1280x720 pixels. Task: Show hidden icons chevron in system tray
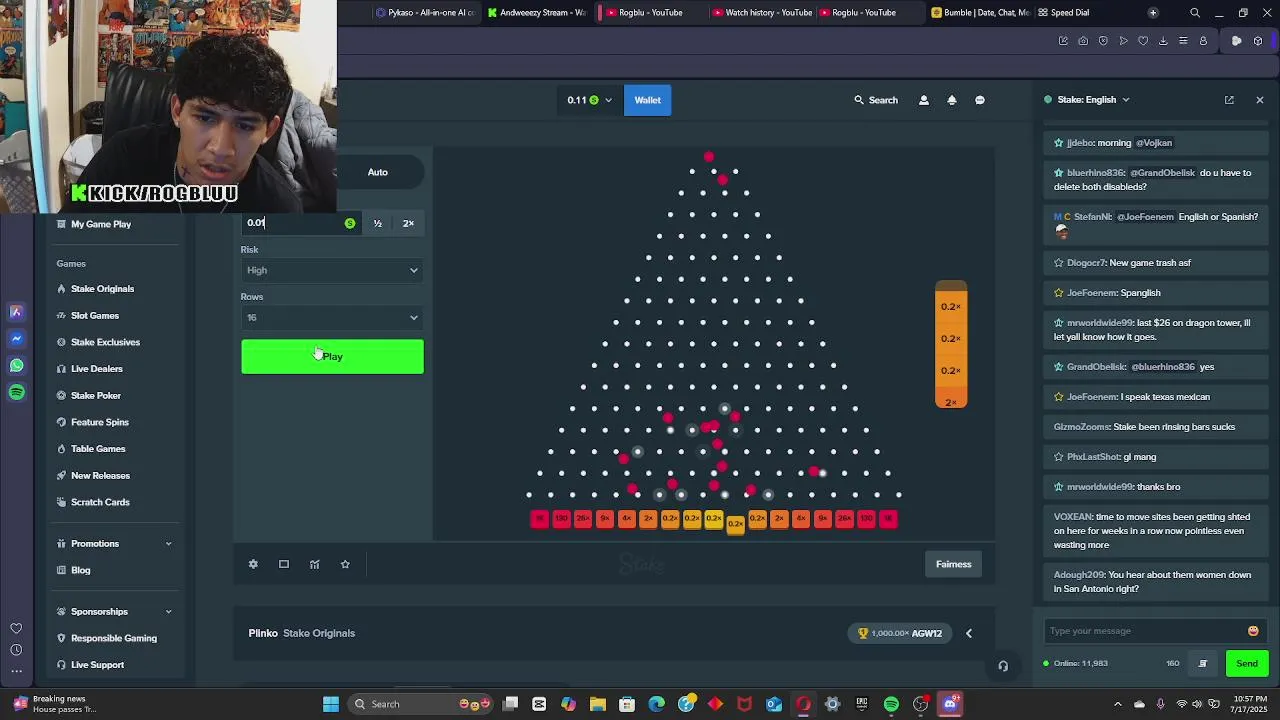click(1118, 704)
